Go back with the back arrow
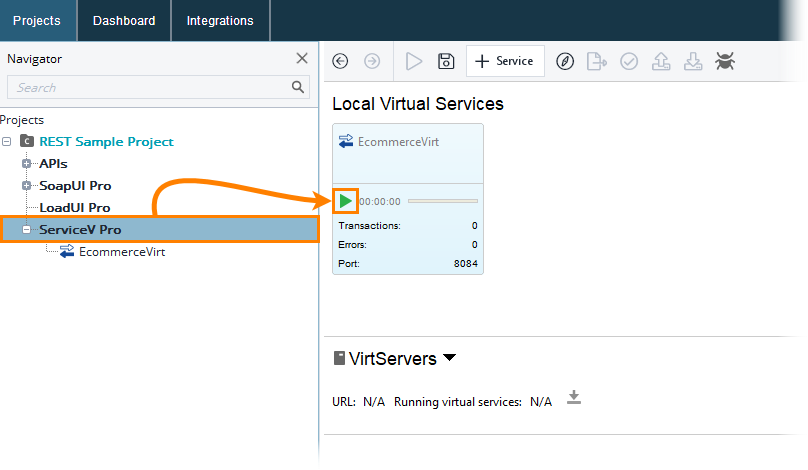 click(340, 61)
